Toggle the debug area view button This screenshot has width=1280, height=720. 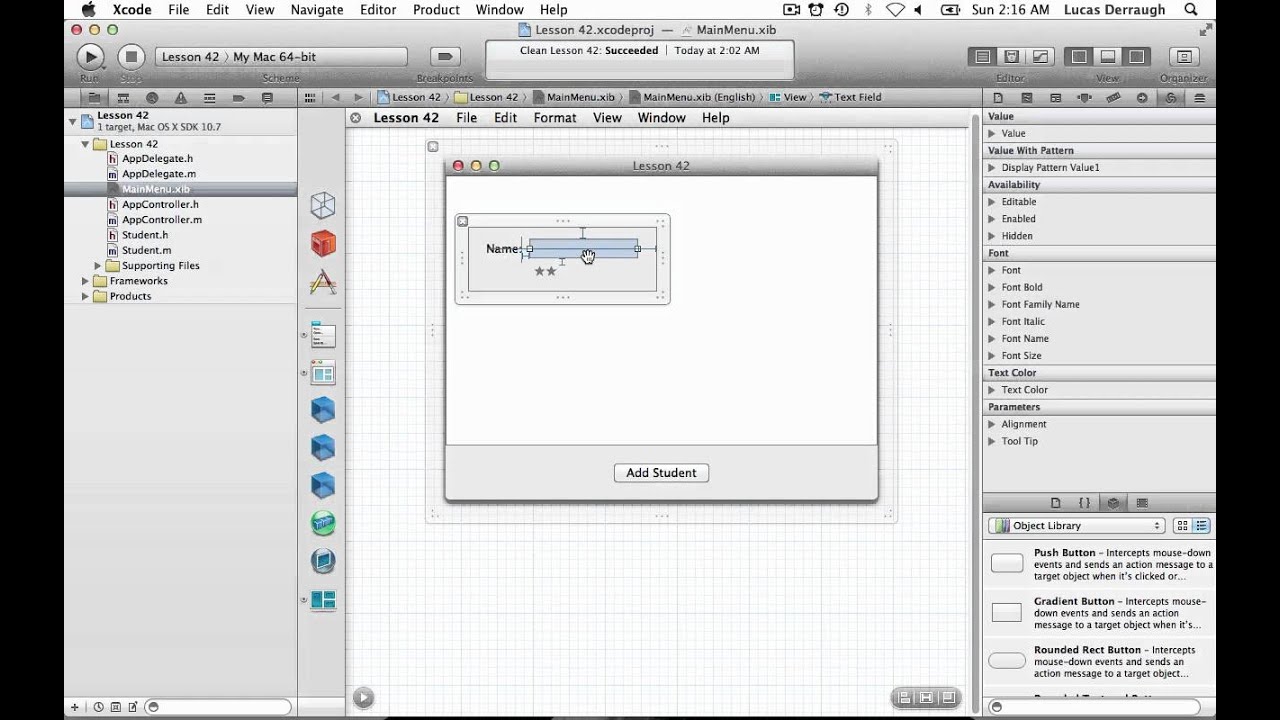click(1108, 57)
